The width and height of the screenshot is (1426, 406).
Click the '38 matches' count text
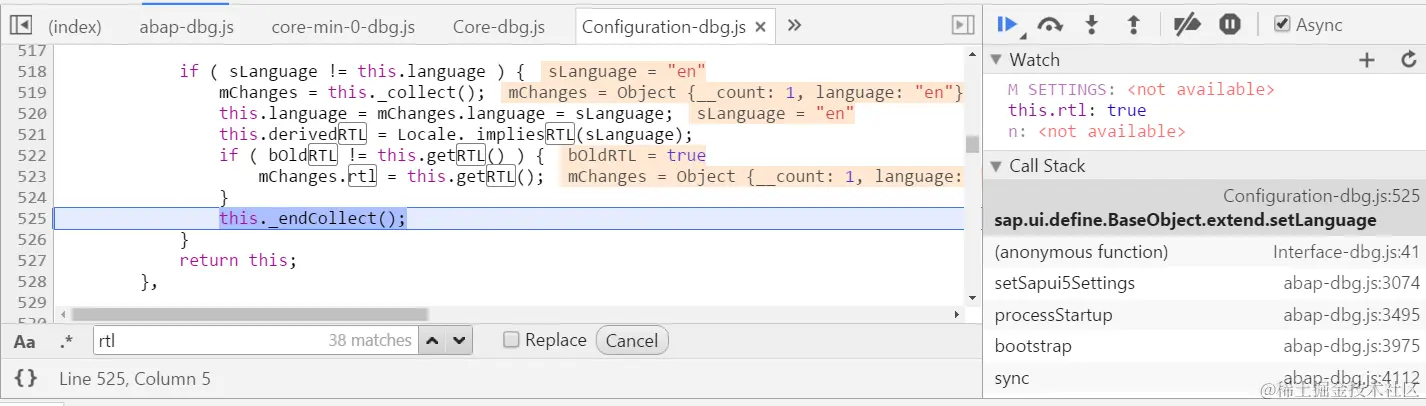pos(370,341)
